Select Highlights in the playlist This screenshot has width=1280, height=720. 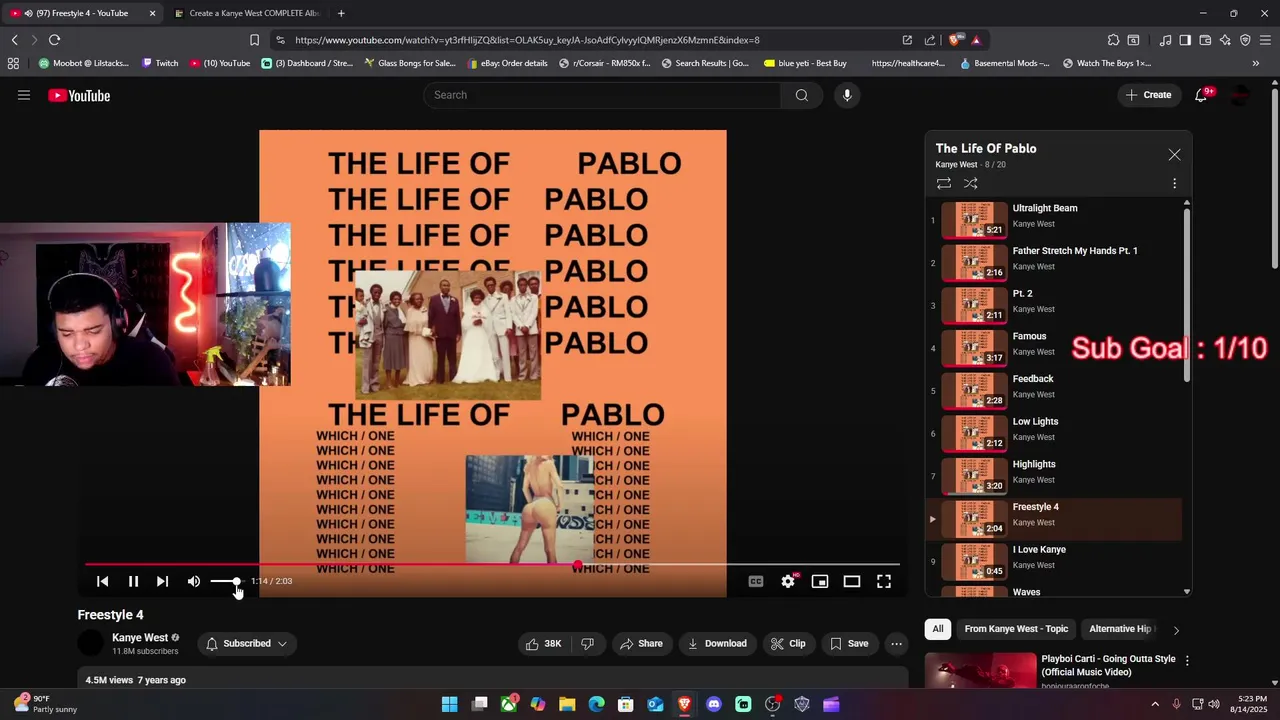pyautogui.click(x=1054, y=476)
